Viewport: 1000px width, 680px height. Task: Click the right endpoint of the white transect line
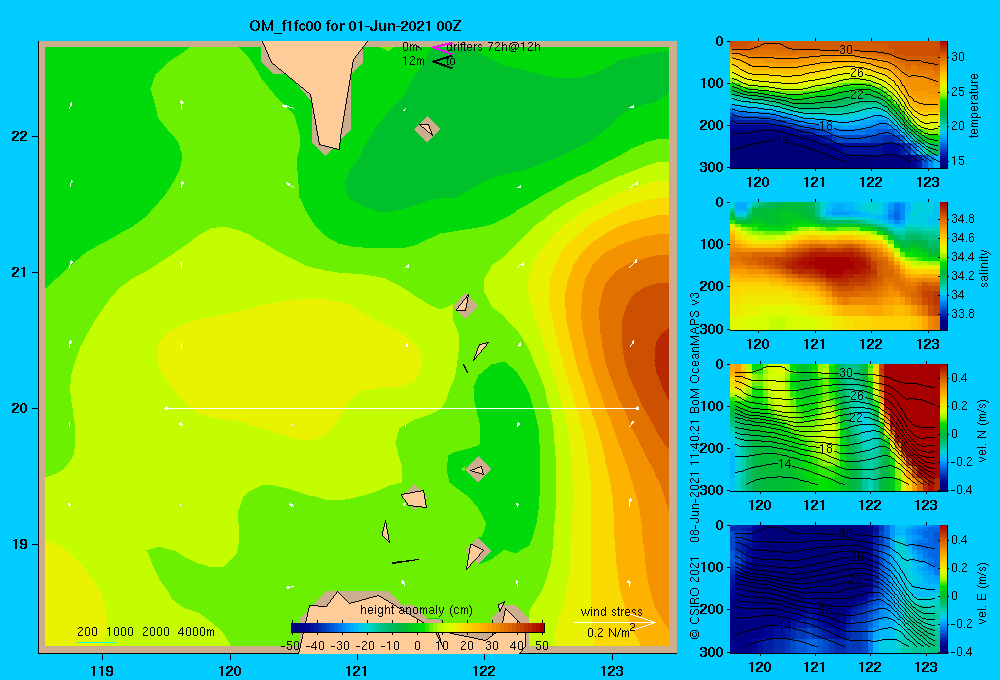point(637,408)
